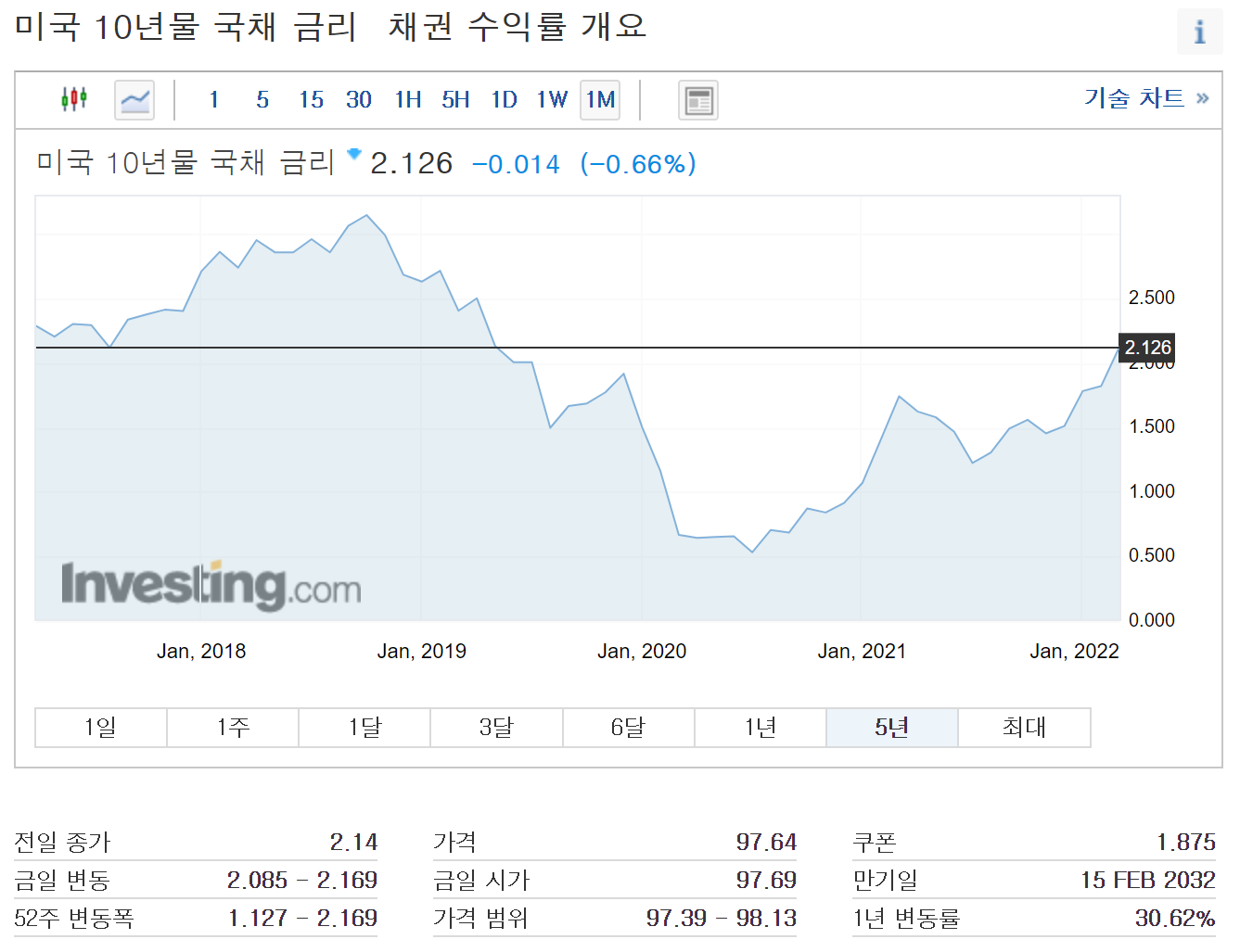Click the 2.500 y-axis label

1152,298
